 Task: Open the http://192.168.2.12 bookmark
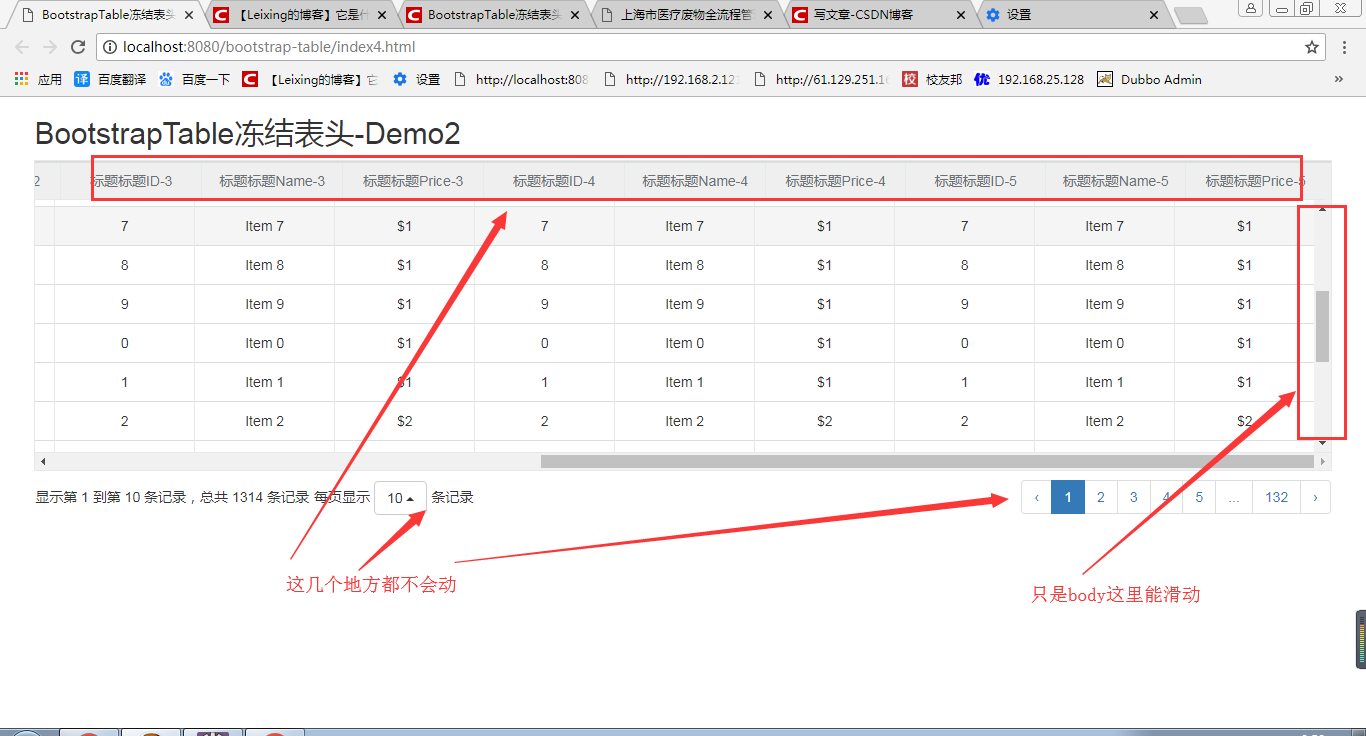coord(671,79)
